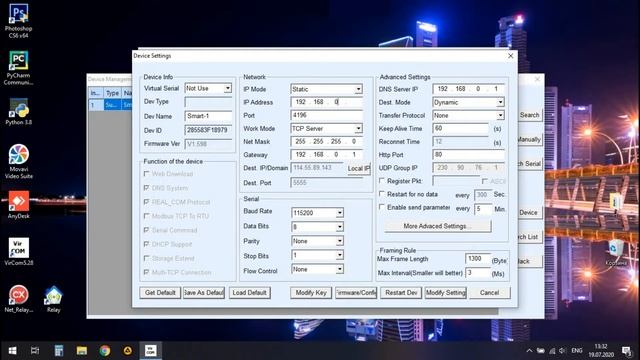
Task: Click Modify Setting button
Action: [x=445, y=293]
